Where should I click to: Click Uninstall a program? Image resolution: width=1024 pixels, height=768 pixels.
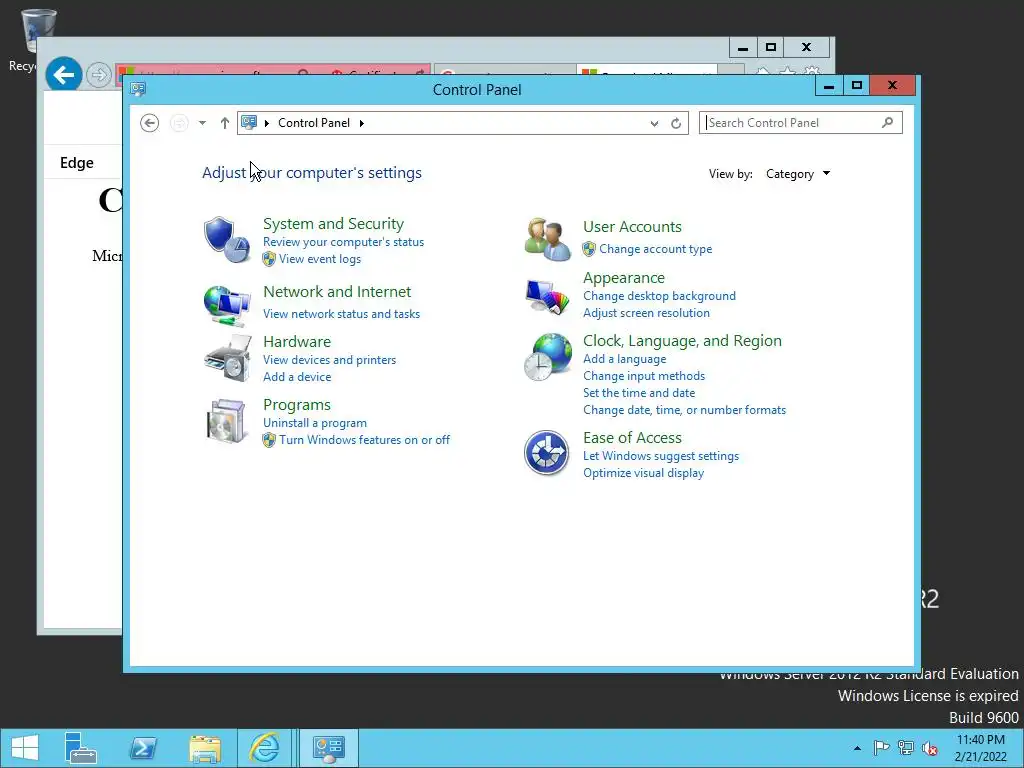(315, 423)
